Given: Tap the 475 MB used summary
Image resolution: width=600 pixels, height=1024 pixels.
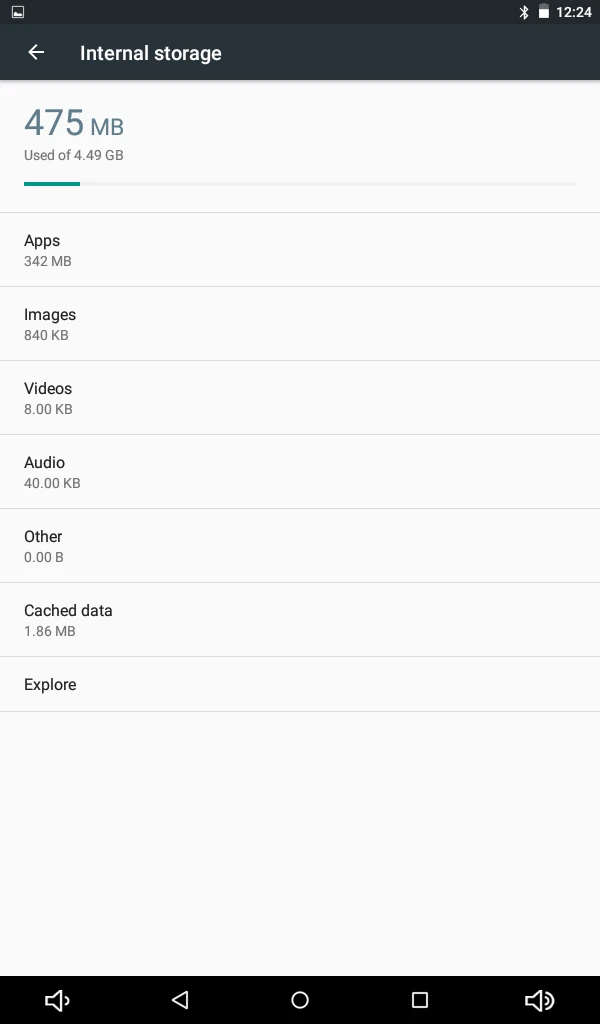Looking at the screenshot, I should click(74, 123).
